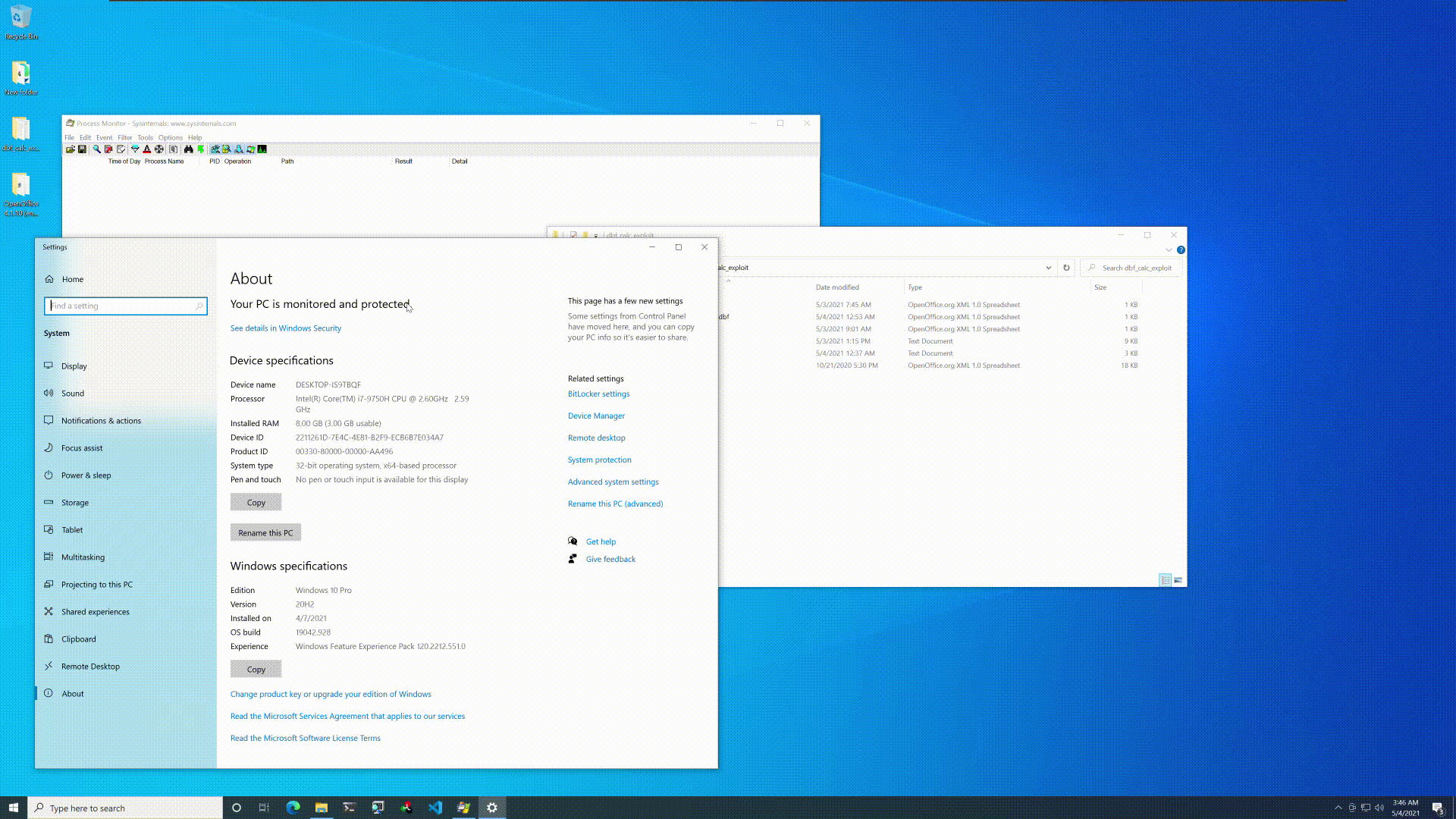1456x819 pixels.
Task: Open Microsoft Services Agreement link
Action: point(347,716)
